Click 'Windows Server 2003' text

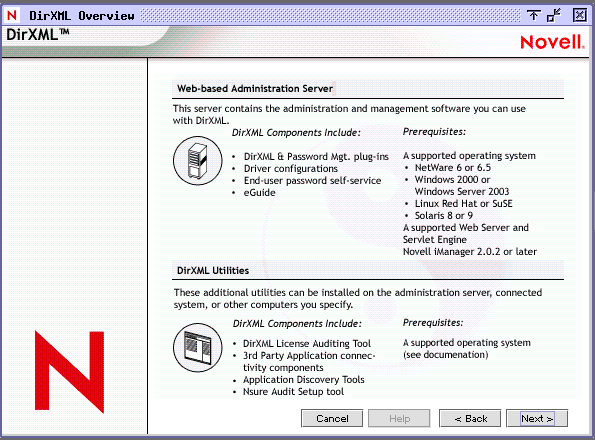point(462,192)
